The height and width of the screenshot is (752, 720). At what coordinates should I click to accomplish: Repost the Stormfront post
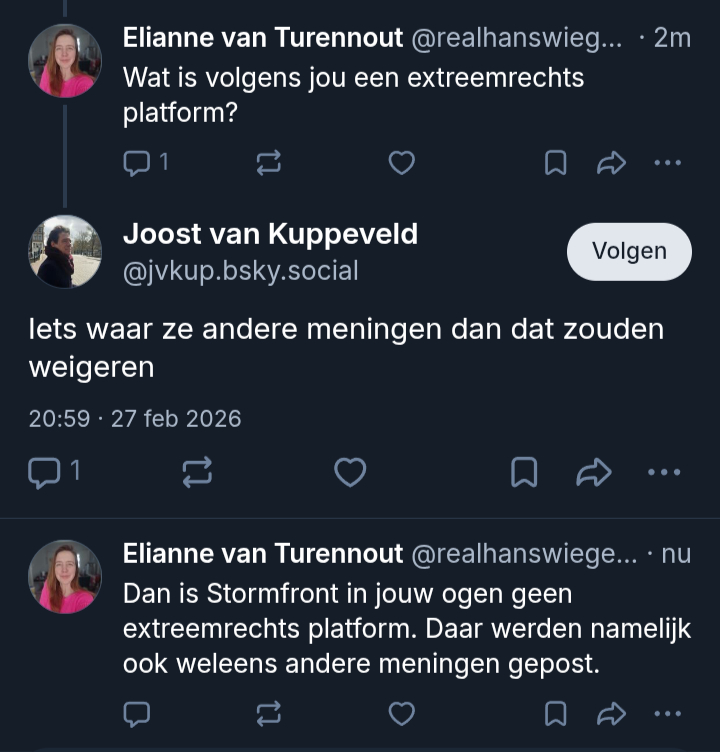point(268,713)
